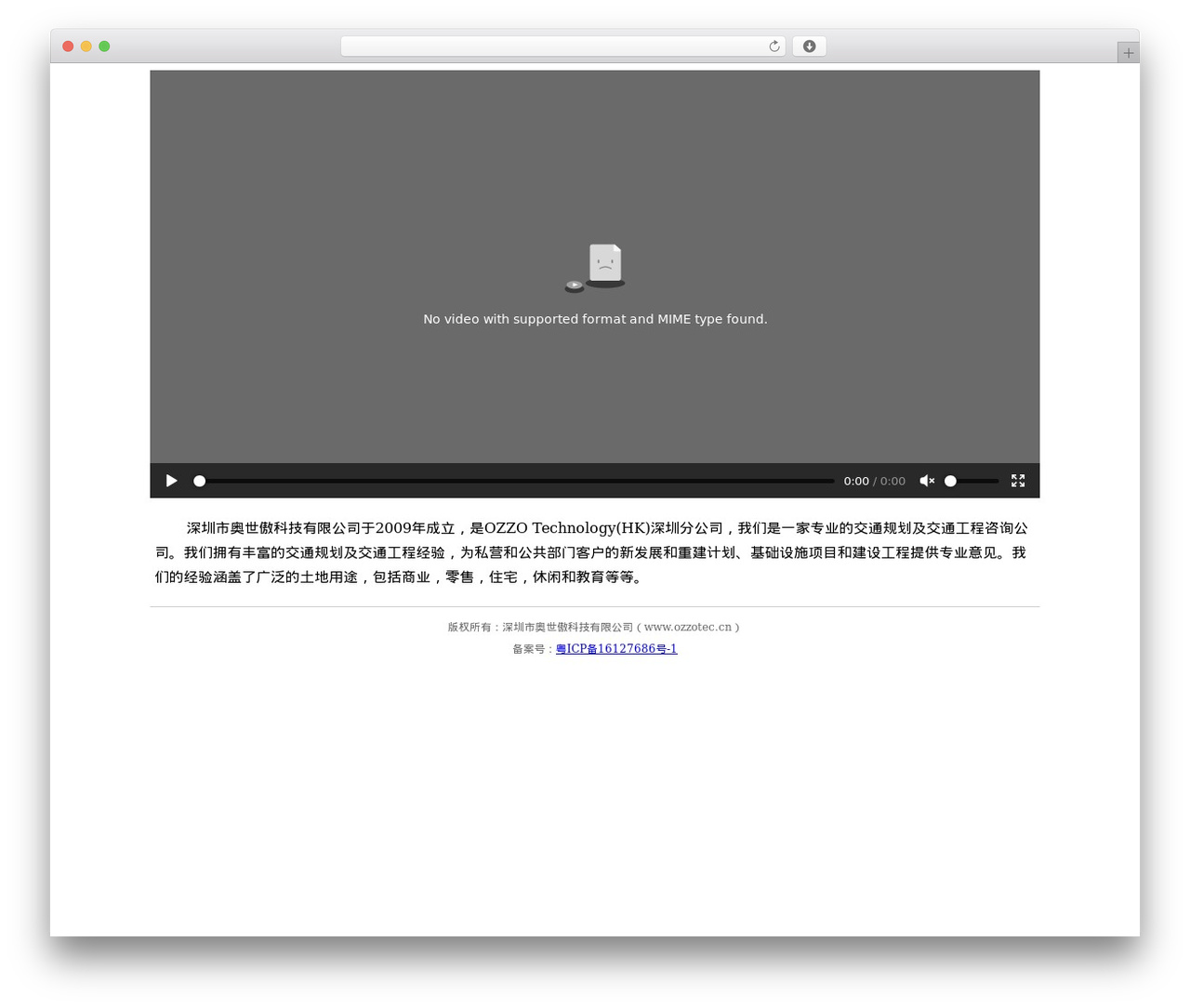Viewport: 1190px width, 1008px height.
Task: Click the sad broken video file icon
Action: (596, 268)
